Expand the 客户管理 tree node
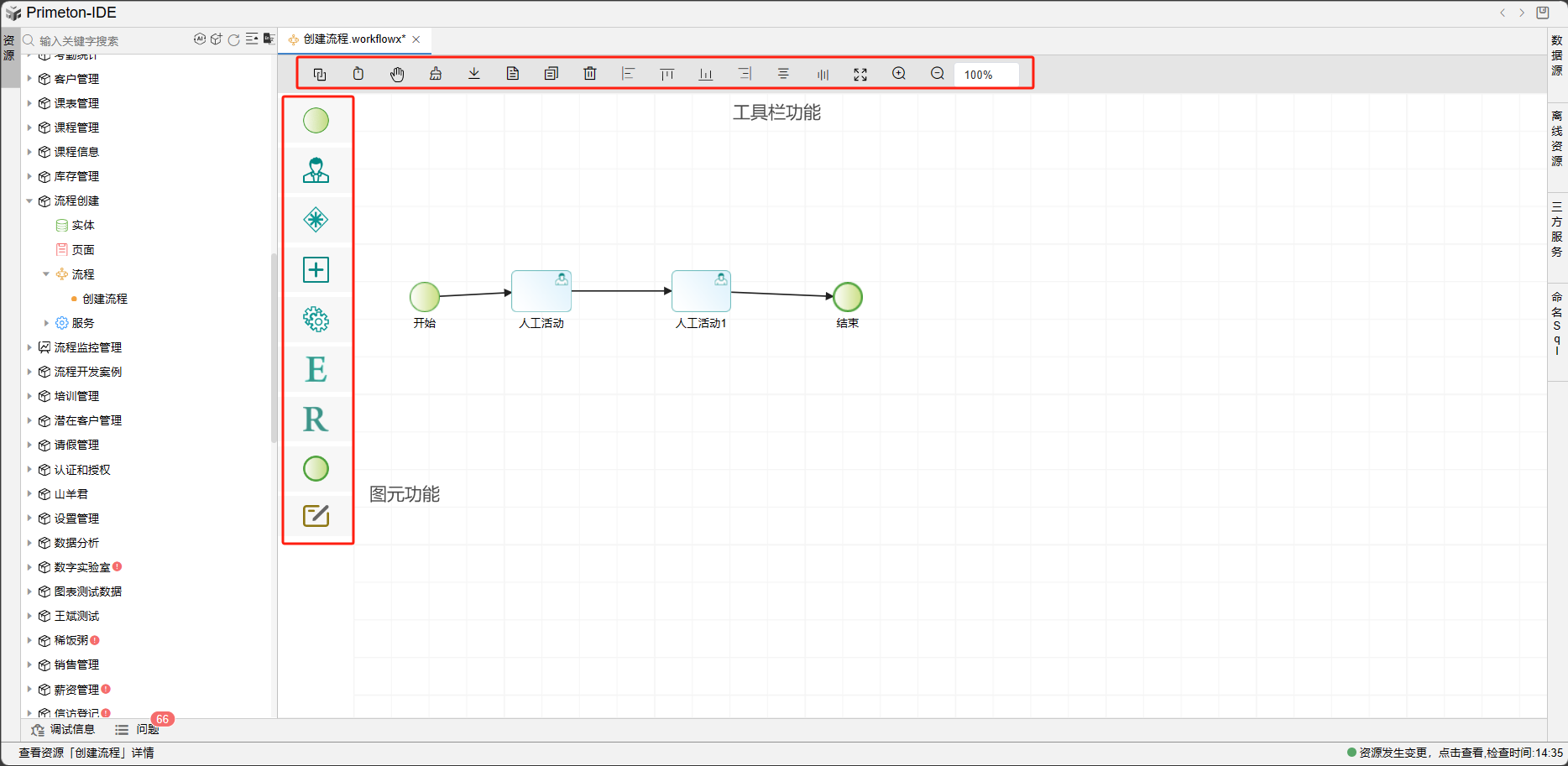Viewport: 1568px width, 766px height. (29, 79)
